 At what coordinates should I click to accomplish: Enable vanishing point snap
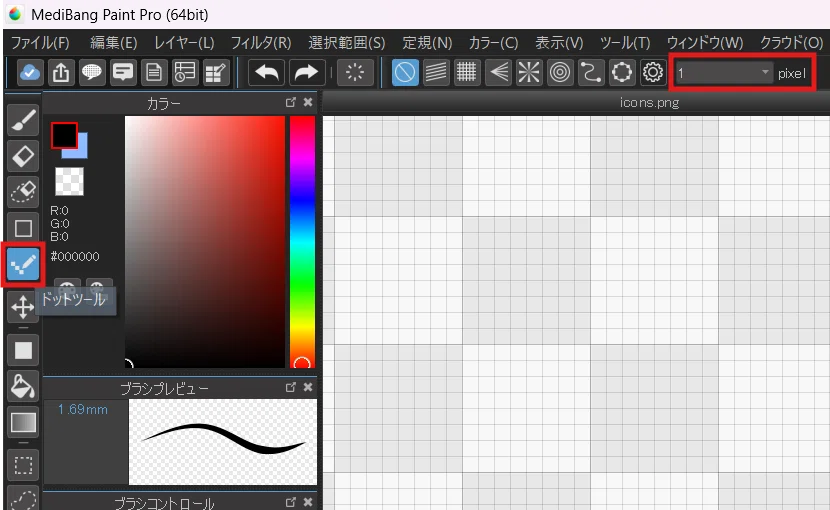498,73
